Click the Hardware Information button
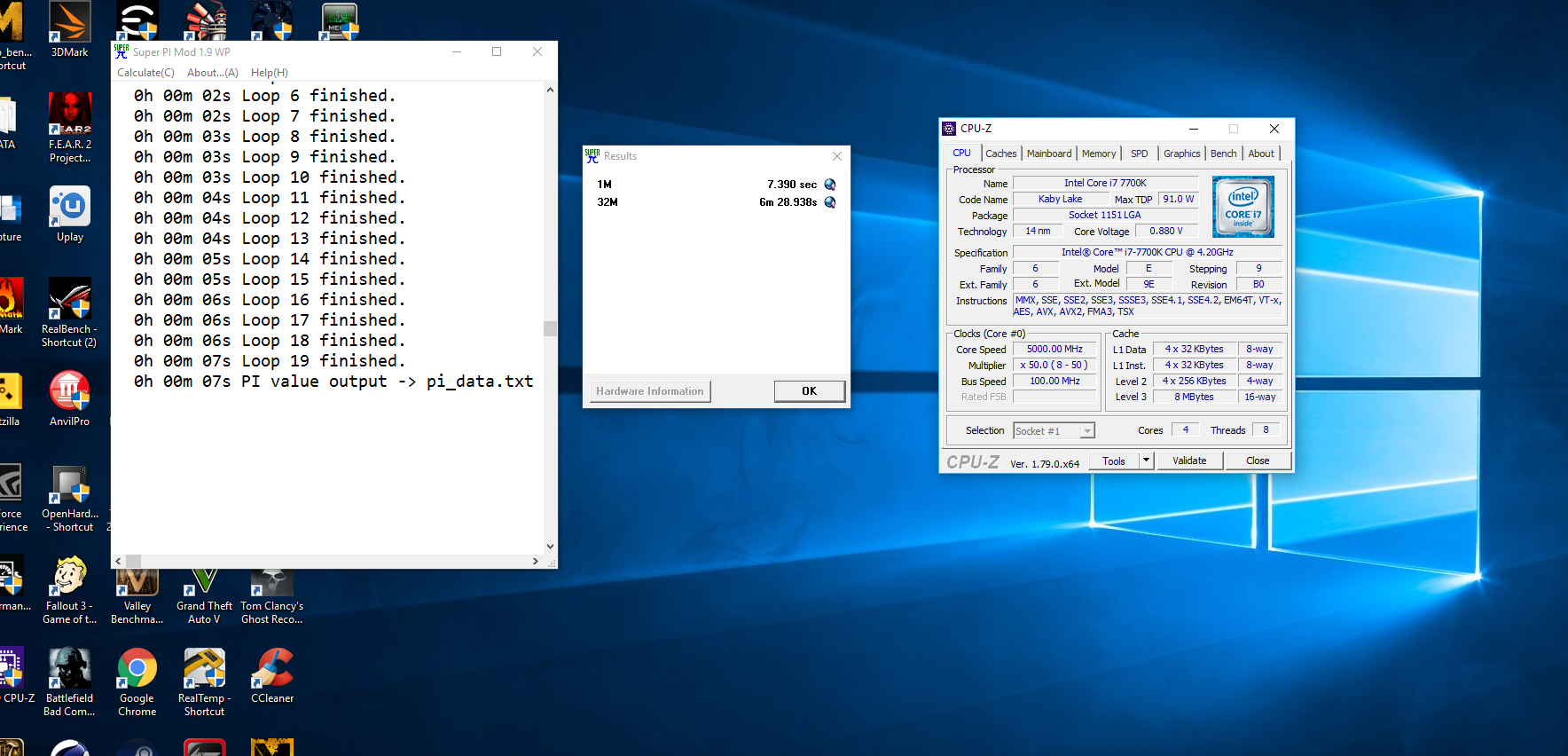Viewport: 1568px width, 756px height. (650, 391)
